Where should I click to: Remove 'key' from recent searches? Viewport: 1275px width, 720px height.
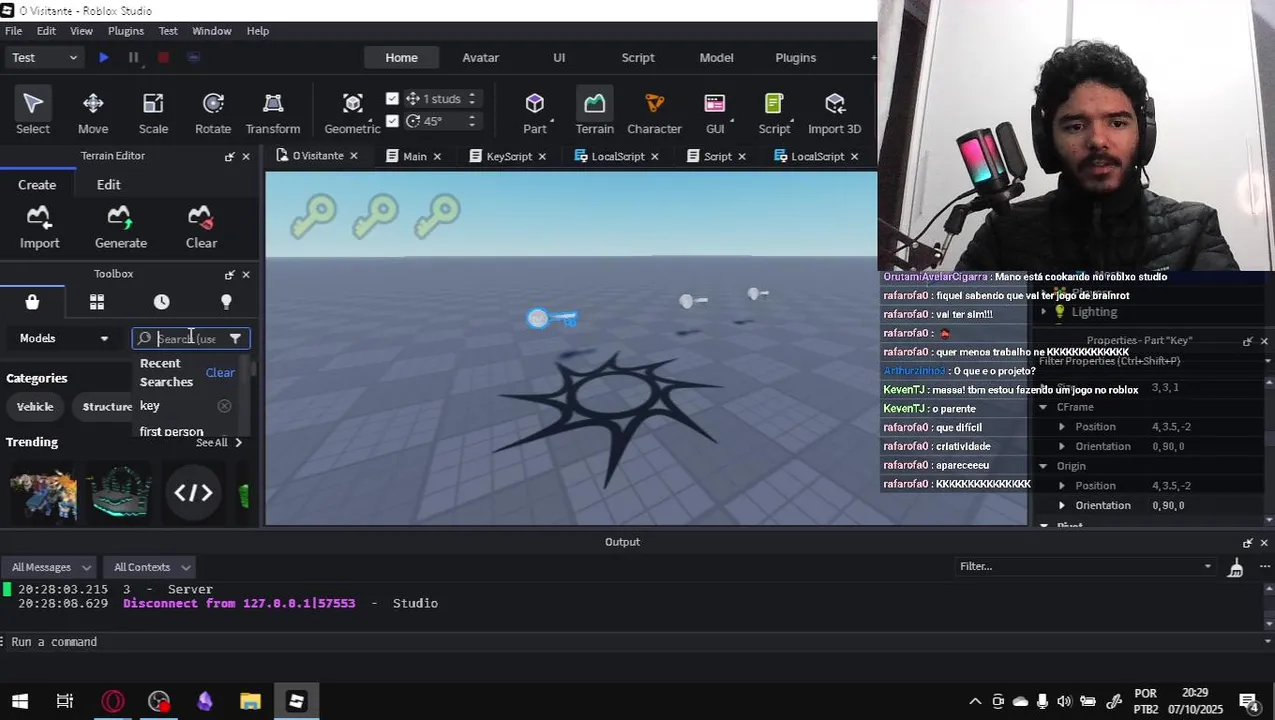[x=224, y=406]
